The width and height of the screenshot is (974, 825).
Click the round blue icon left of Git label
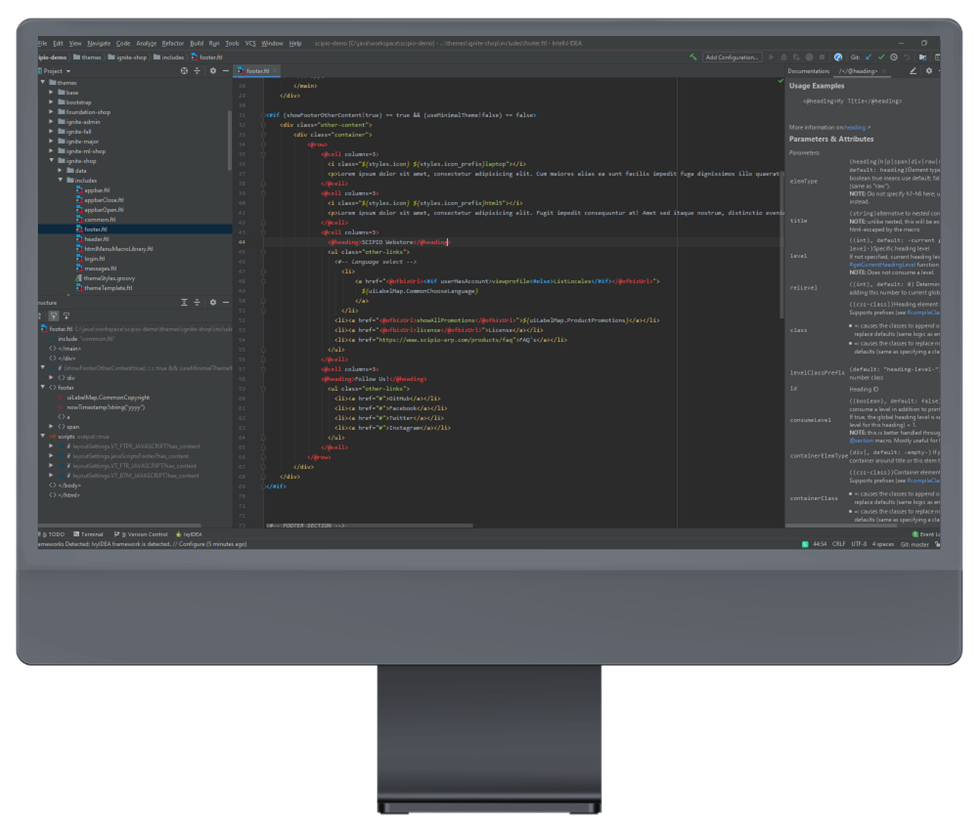point(838,57)
